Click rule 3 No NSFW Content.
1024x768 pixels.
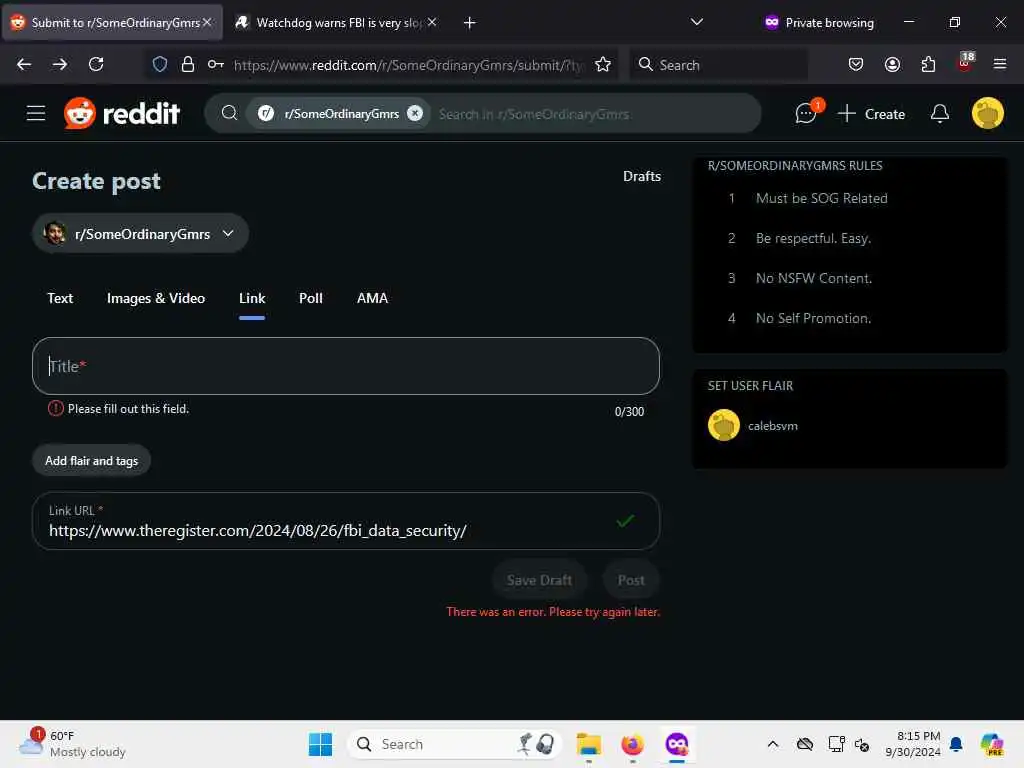click(814, 278)
